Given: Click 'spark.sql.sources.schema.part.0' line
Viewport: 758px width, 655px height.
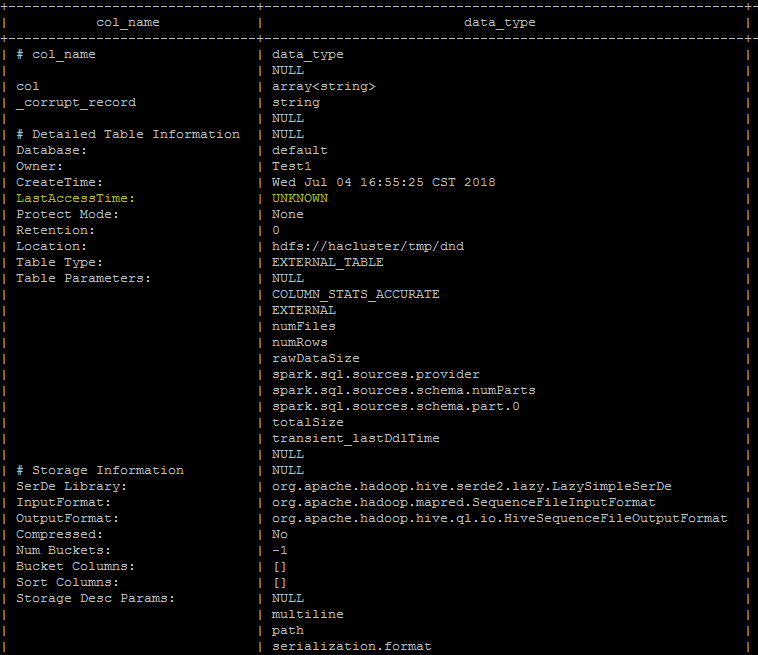Looking at the screenshot, I should pos(395,406).
